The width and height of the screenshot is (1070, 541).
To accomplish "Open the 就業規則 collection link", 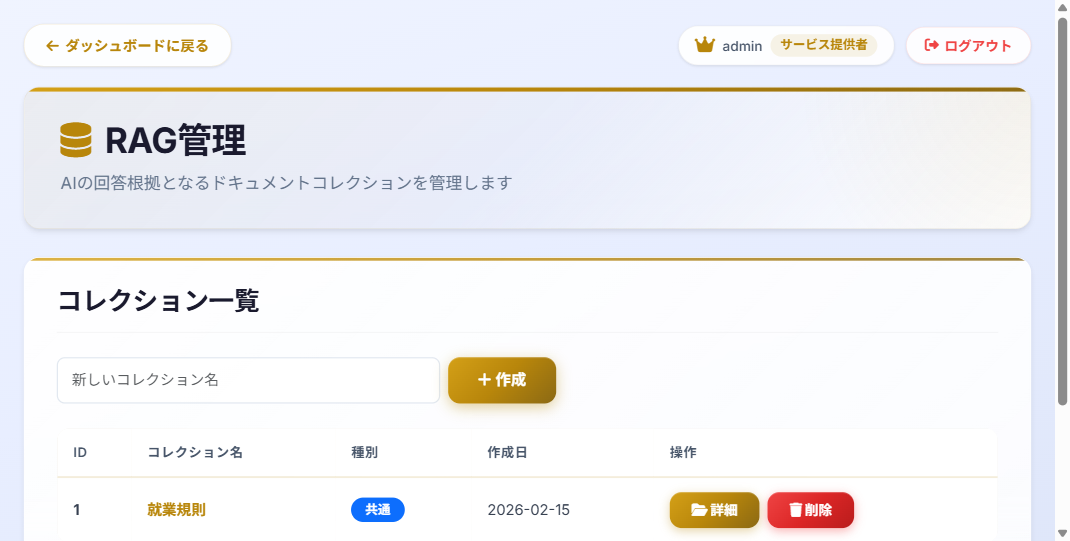I will tap(176, 510).
